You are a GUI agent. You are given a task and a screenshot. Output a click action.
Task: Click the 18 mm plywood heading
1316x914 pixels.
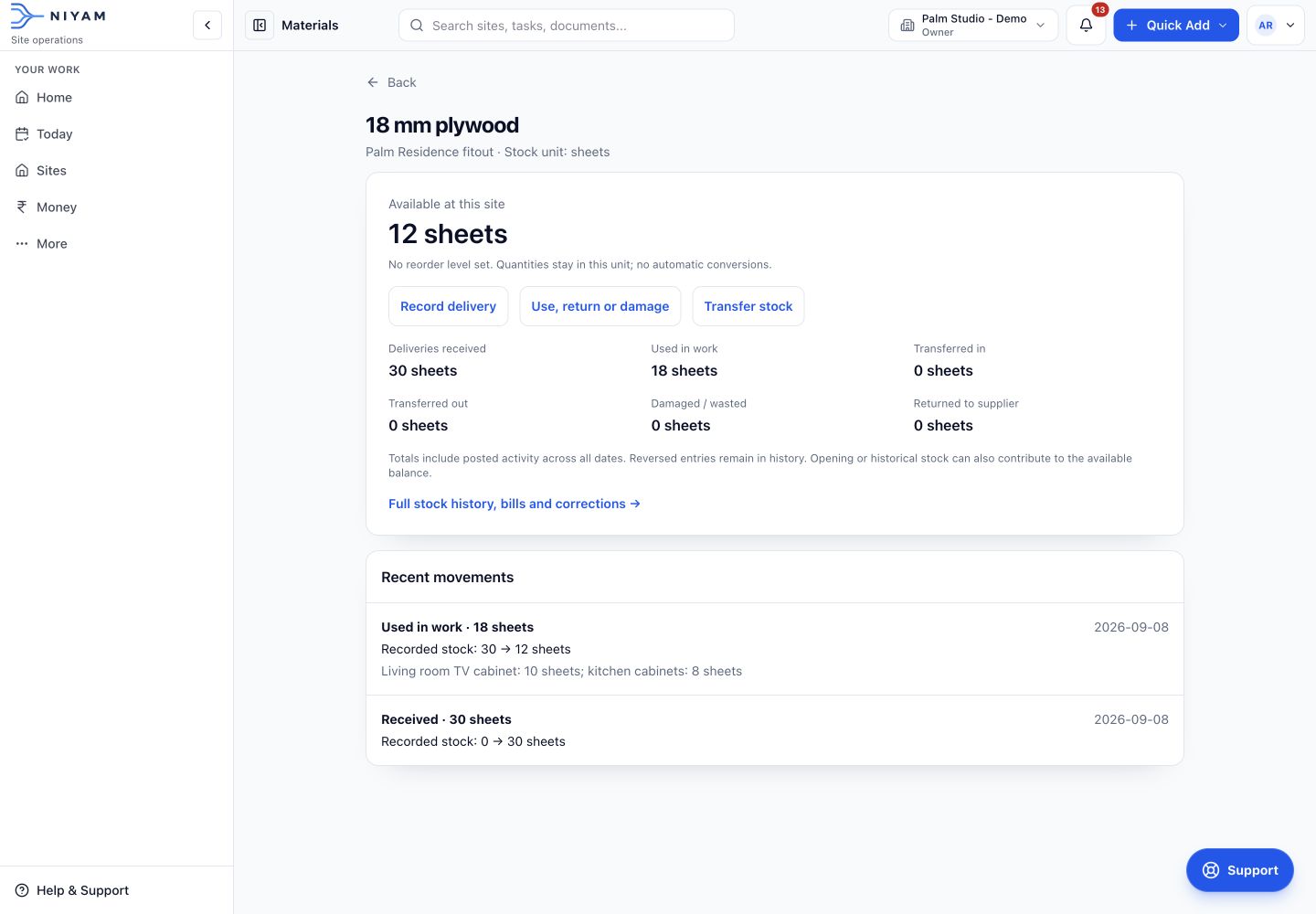point(442,125)
